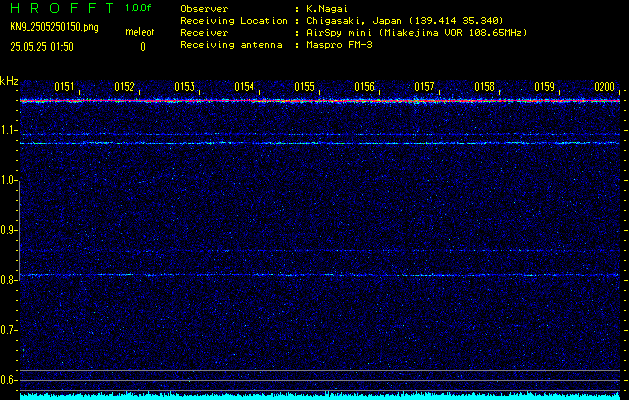Click the cyan noise level strip at the bottom

point(320,396)
